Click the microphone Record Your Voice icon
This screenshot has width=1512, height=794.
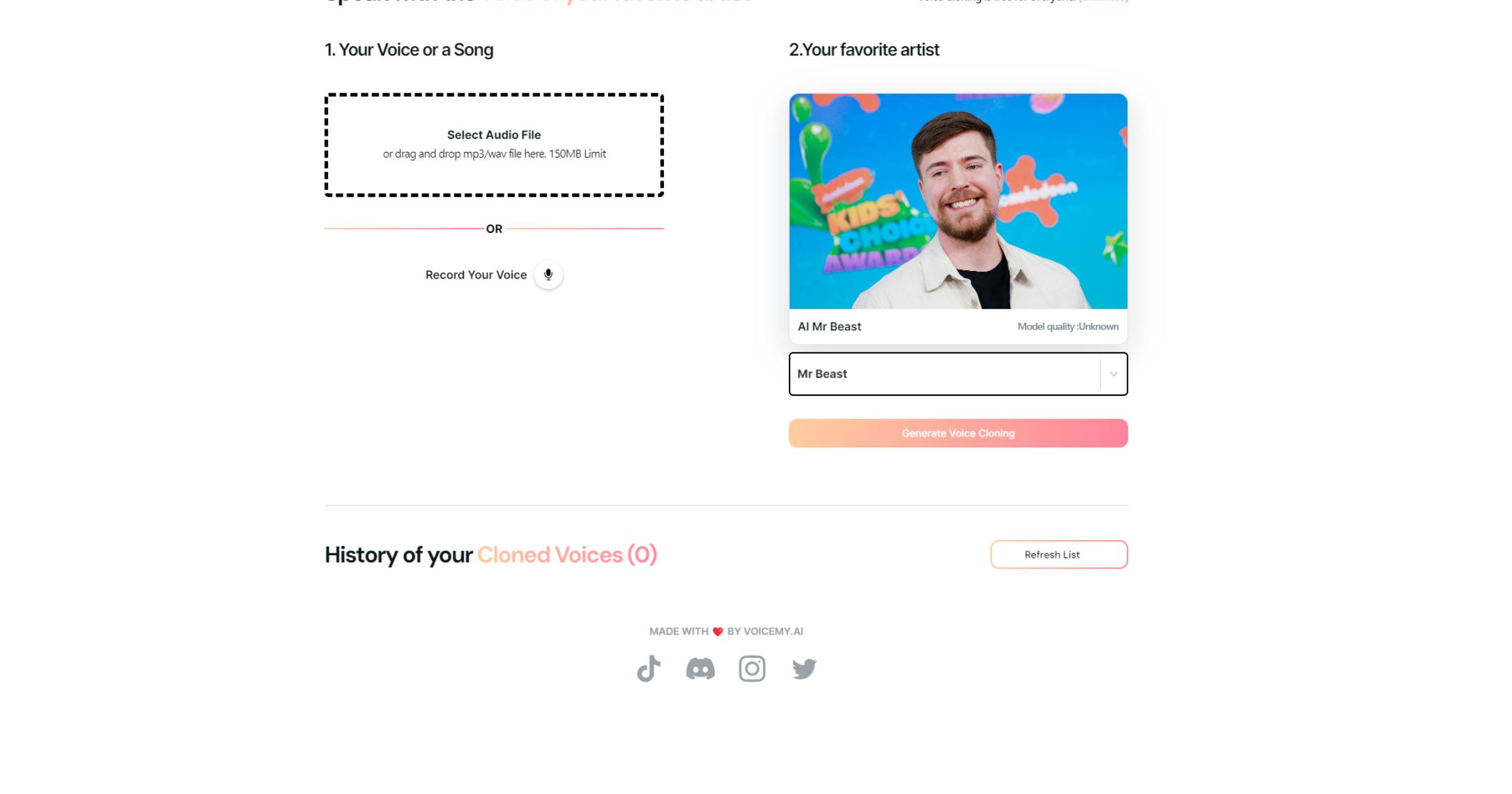click(549, 274)
